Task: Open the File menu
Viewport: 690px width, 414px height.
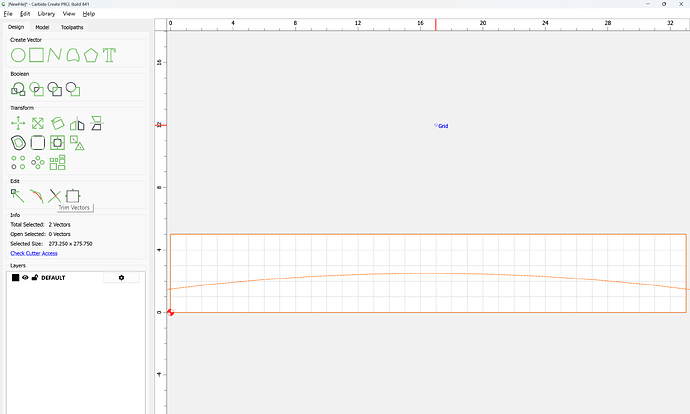Action: [x=8, y=14]
